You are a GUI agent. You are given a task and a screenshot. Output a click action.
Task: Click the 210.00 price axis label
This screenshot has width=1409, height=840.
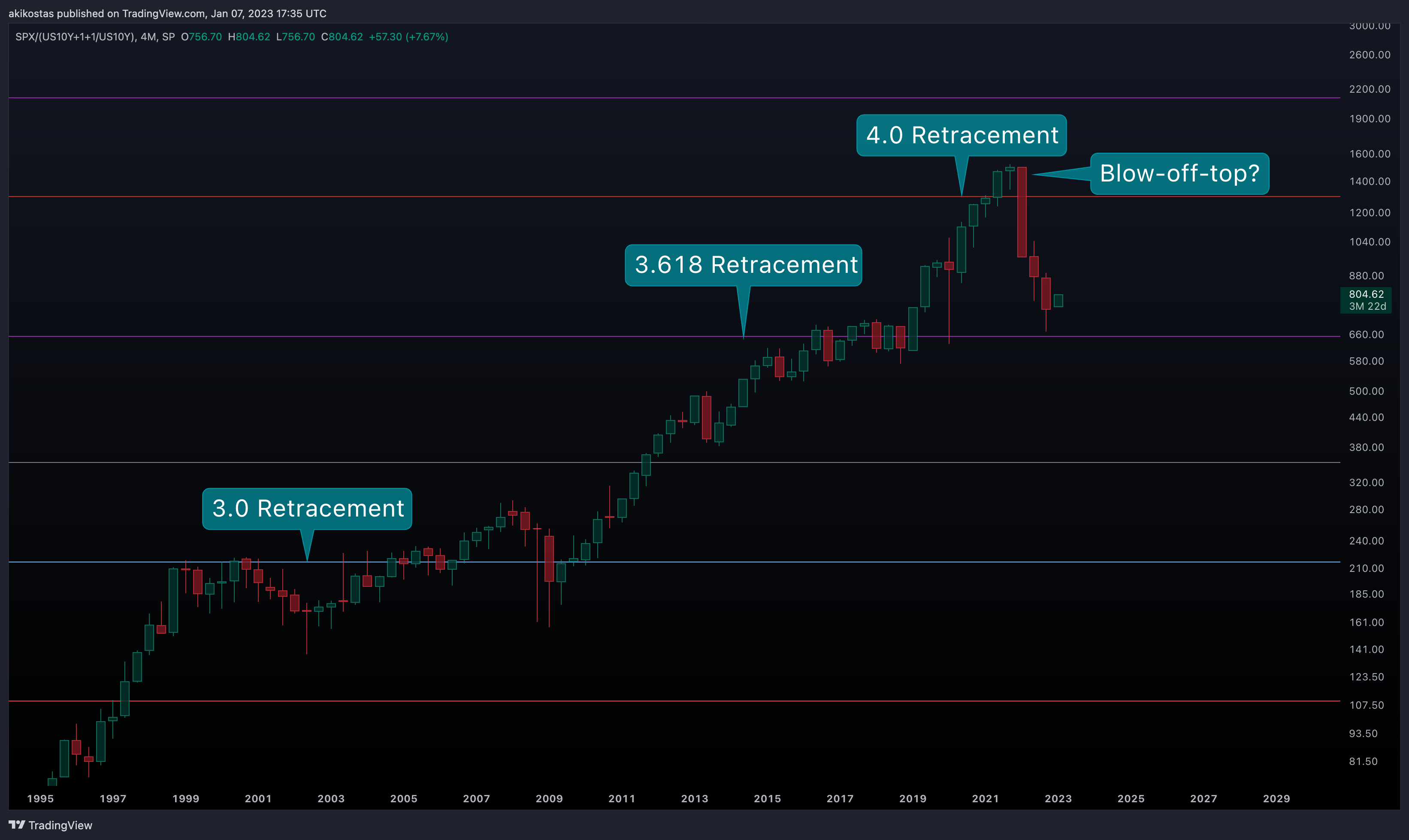(1366, 569)
